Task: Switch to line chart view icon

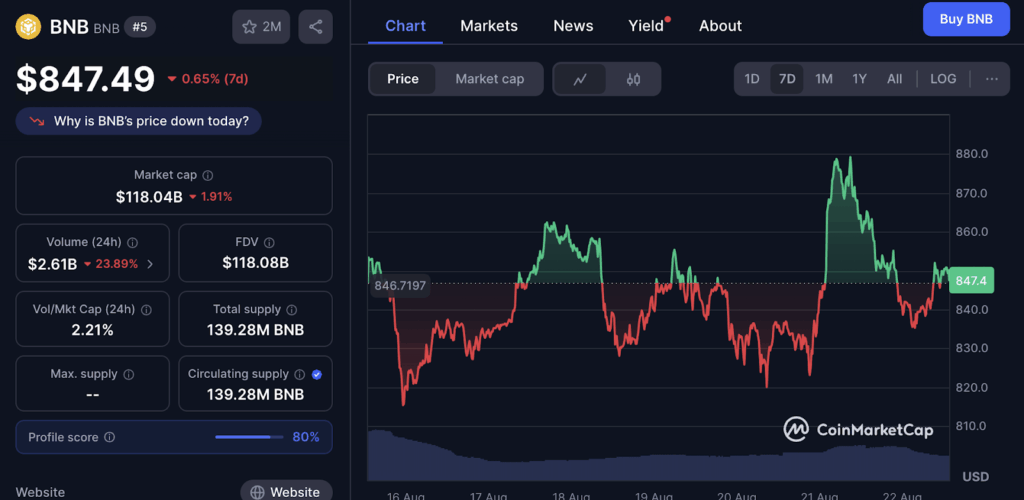Action: coord(580,79)
